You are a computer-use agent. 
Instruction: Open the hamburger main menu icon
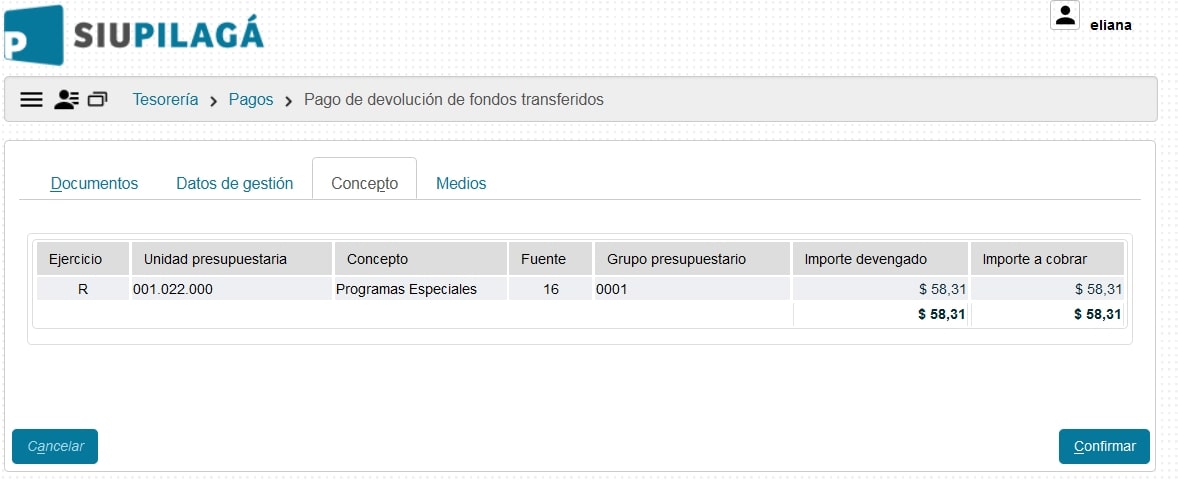tap(32, 100)
